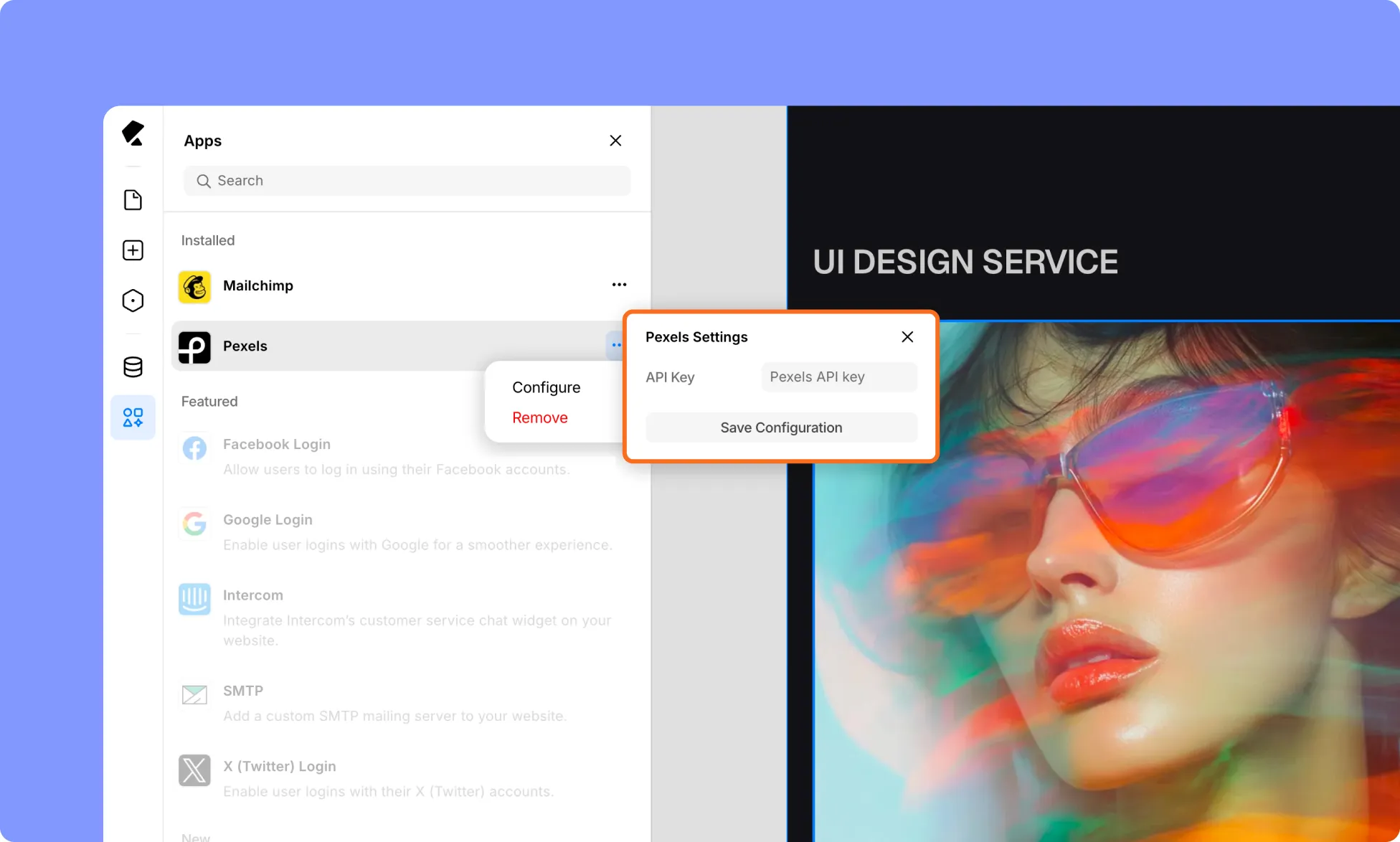Click Save Configuration button

tap(782, 427)
